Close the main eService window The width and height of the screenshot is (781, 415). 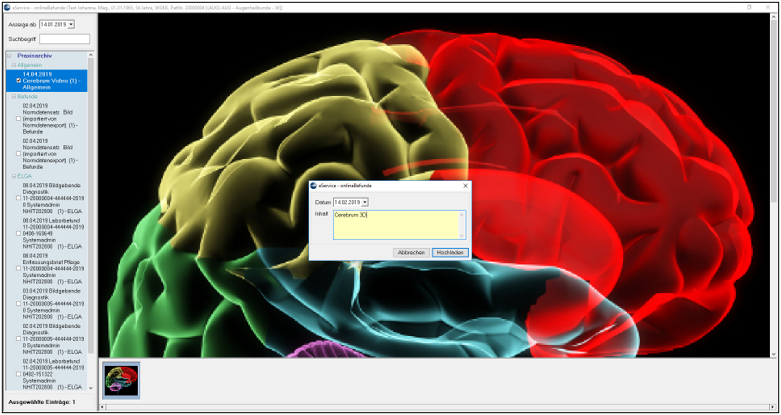coord(768,7)
